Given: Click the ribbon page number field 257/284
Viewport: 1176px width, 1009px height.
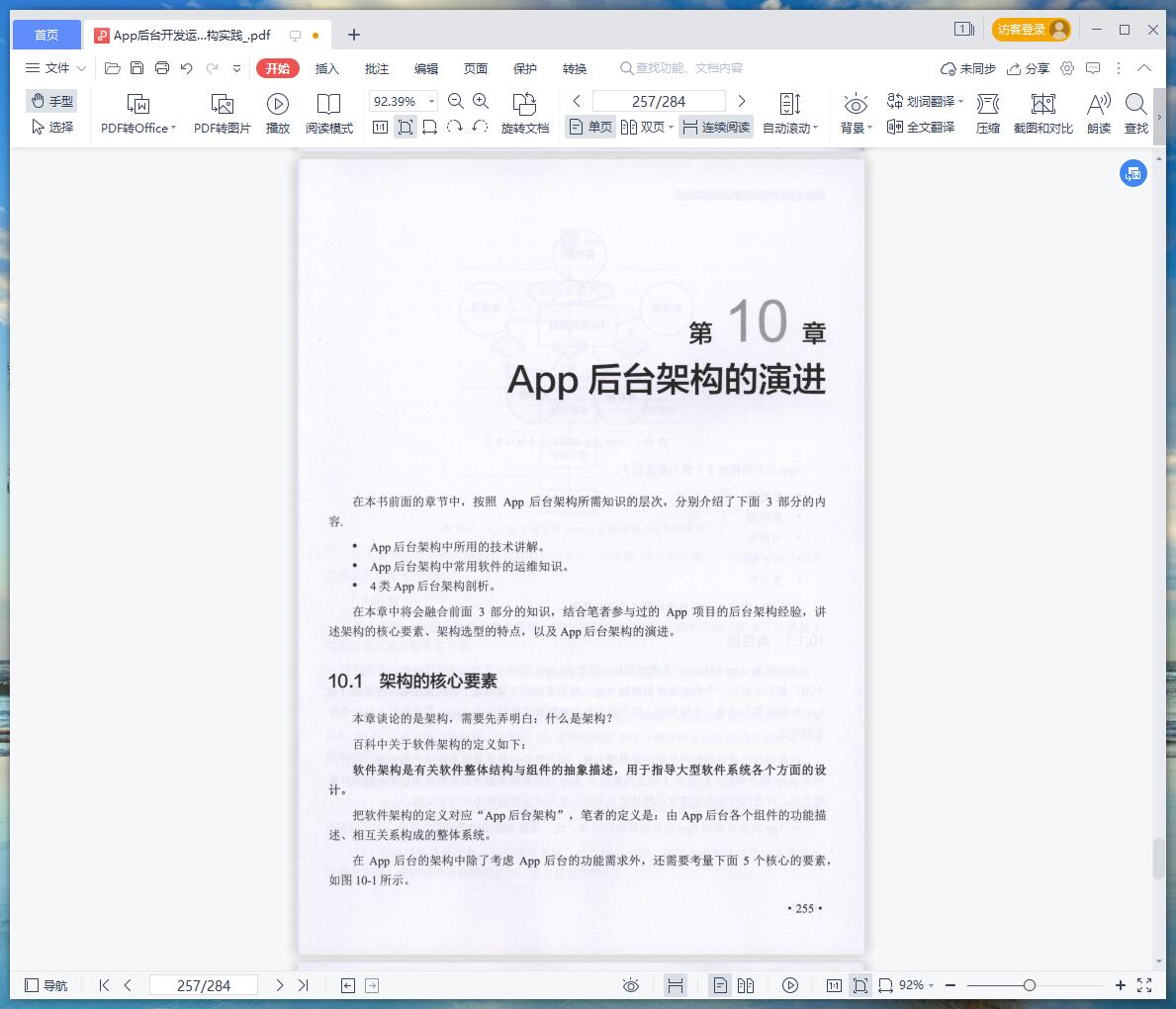Looking at the screenshot, I should tap(659, 101).
